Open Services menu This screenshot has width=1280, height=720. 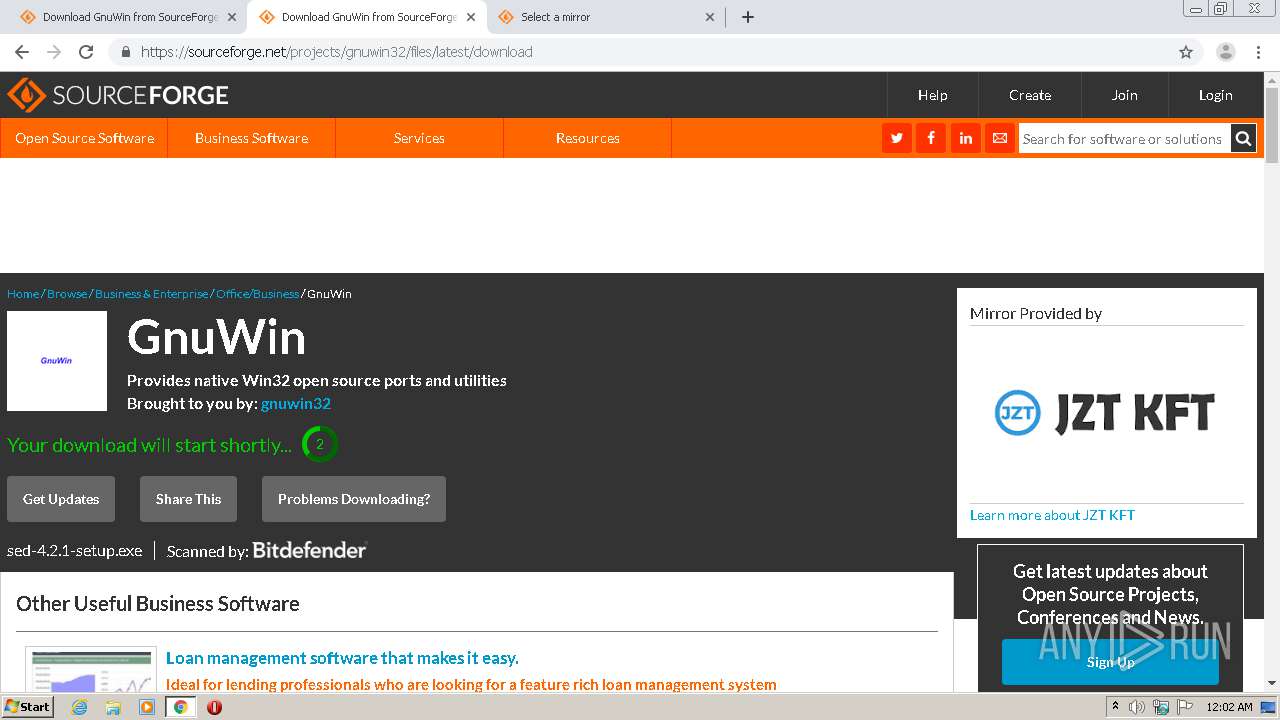(x=419, y=138)
